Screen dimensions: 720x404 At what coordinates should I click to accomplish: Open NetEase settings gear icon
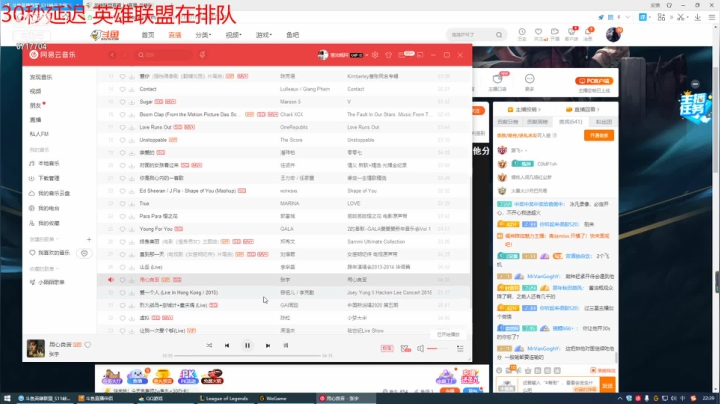[375, 55]
